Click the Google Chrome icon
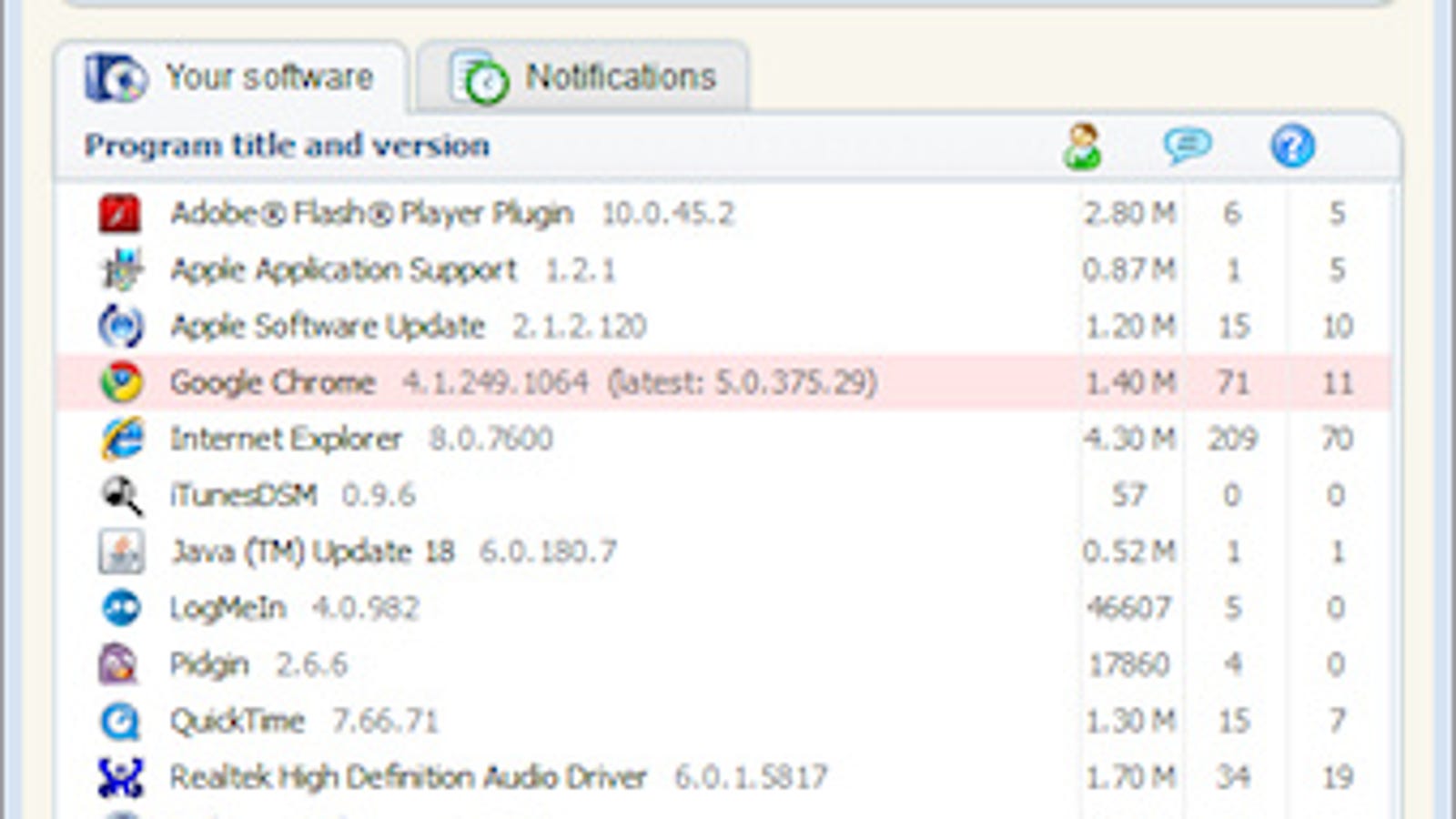Image resolution: width=1456 pixels, height=819 pixels. [120, 382]
